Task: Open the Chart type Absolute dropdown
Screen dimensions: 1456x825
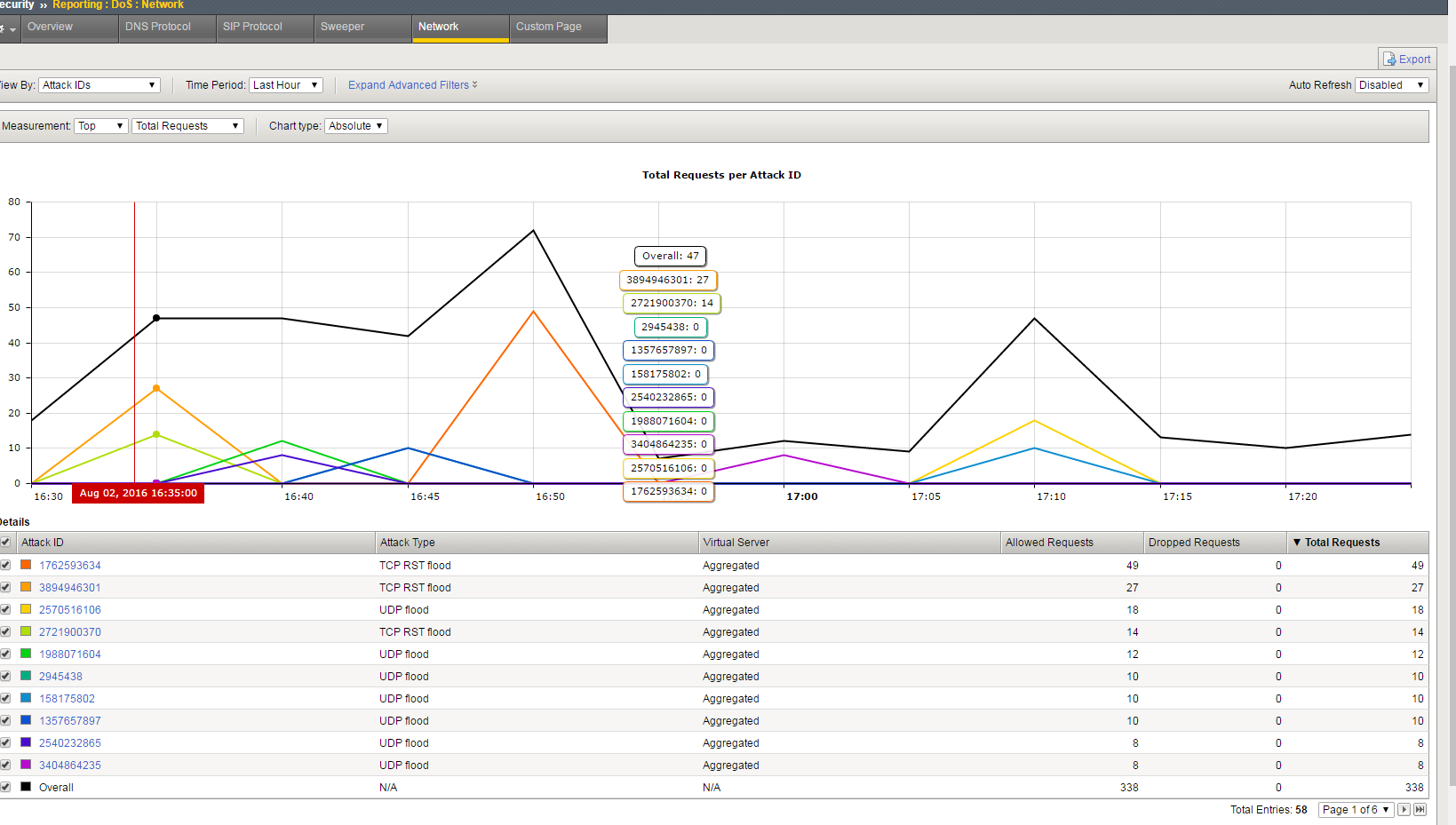Action: (x=355, y=126)
